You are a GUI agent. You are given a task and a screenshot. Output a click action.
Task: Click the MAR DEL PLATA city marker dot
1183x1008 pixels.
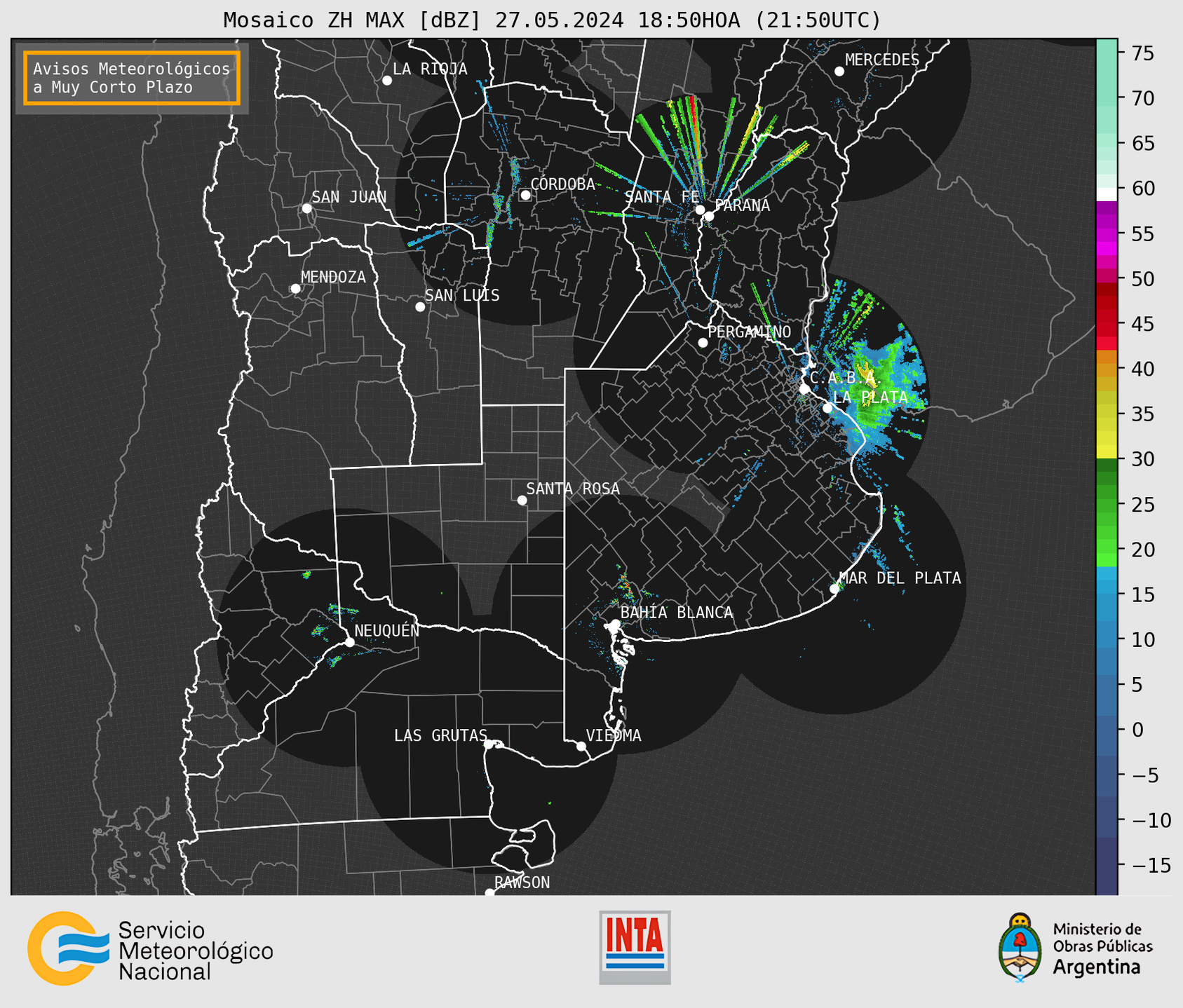coord(834,589)
